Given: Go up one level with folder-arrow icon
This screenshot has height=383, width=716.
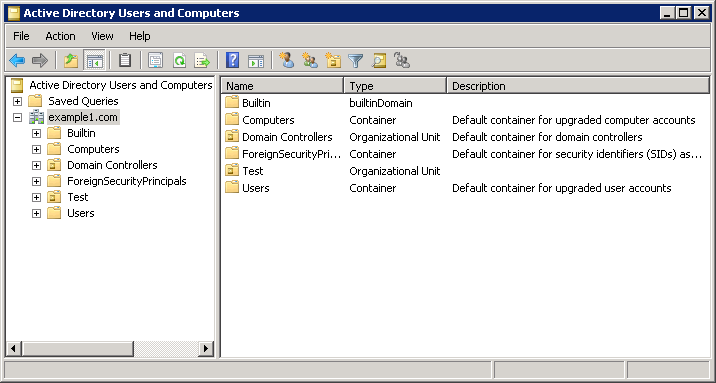Looking at the screenshot, I should click(71, 60).
